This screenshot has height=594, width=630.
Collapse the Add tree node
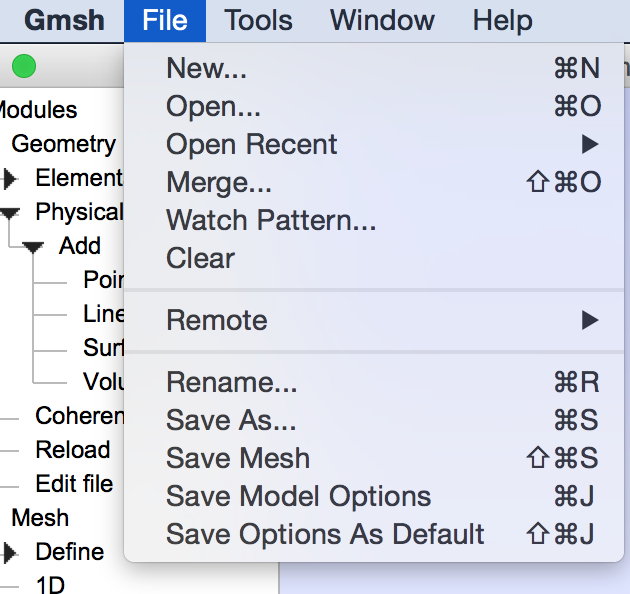coord(33,247)
